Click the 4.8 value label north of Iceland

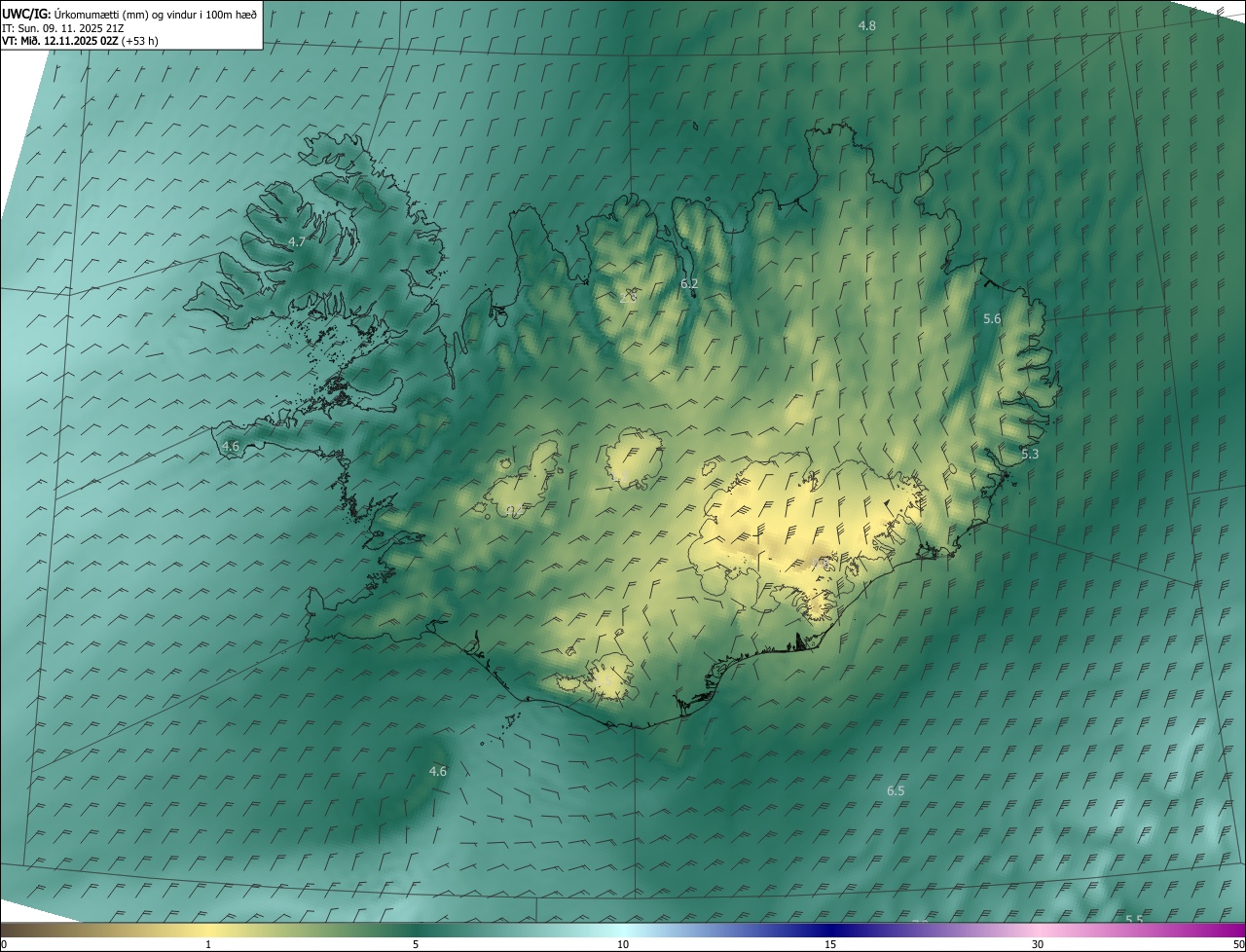(x=866, y=25)
